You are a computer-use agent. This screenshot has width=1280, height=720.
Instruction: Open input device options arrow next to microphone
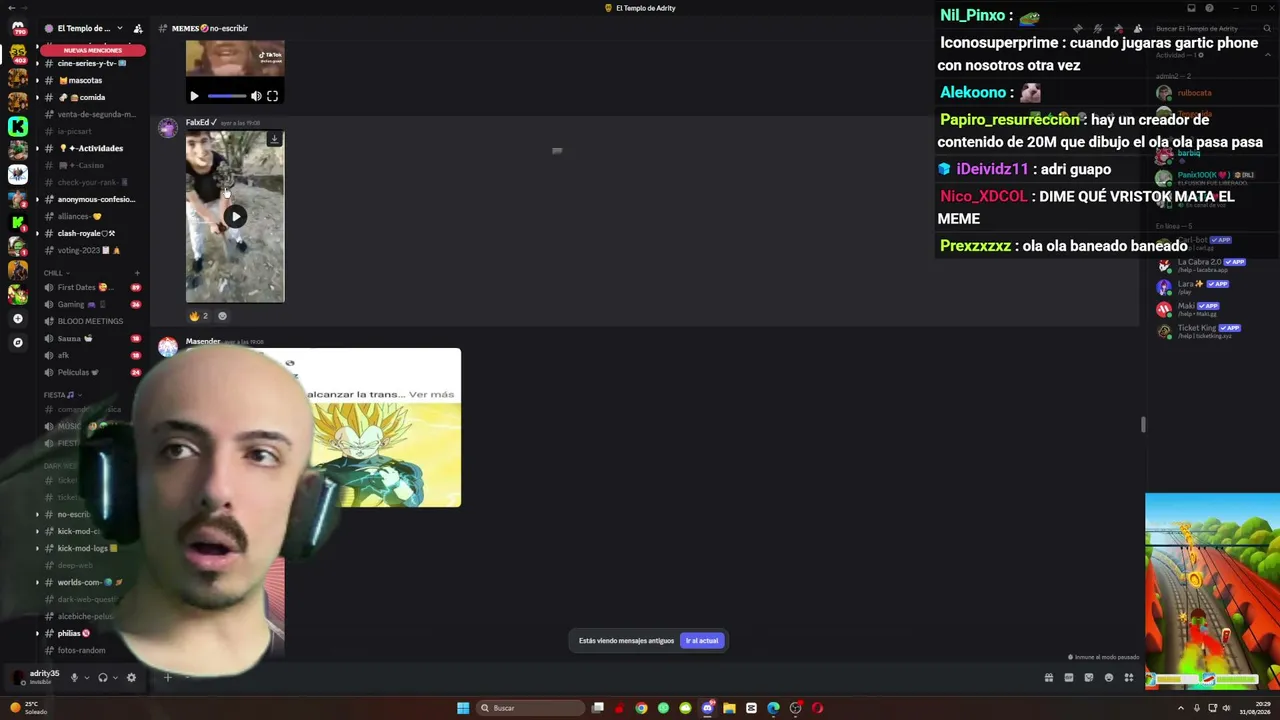[x=87, y=677]
